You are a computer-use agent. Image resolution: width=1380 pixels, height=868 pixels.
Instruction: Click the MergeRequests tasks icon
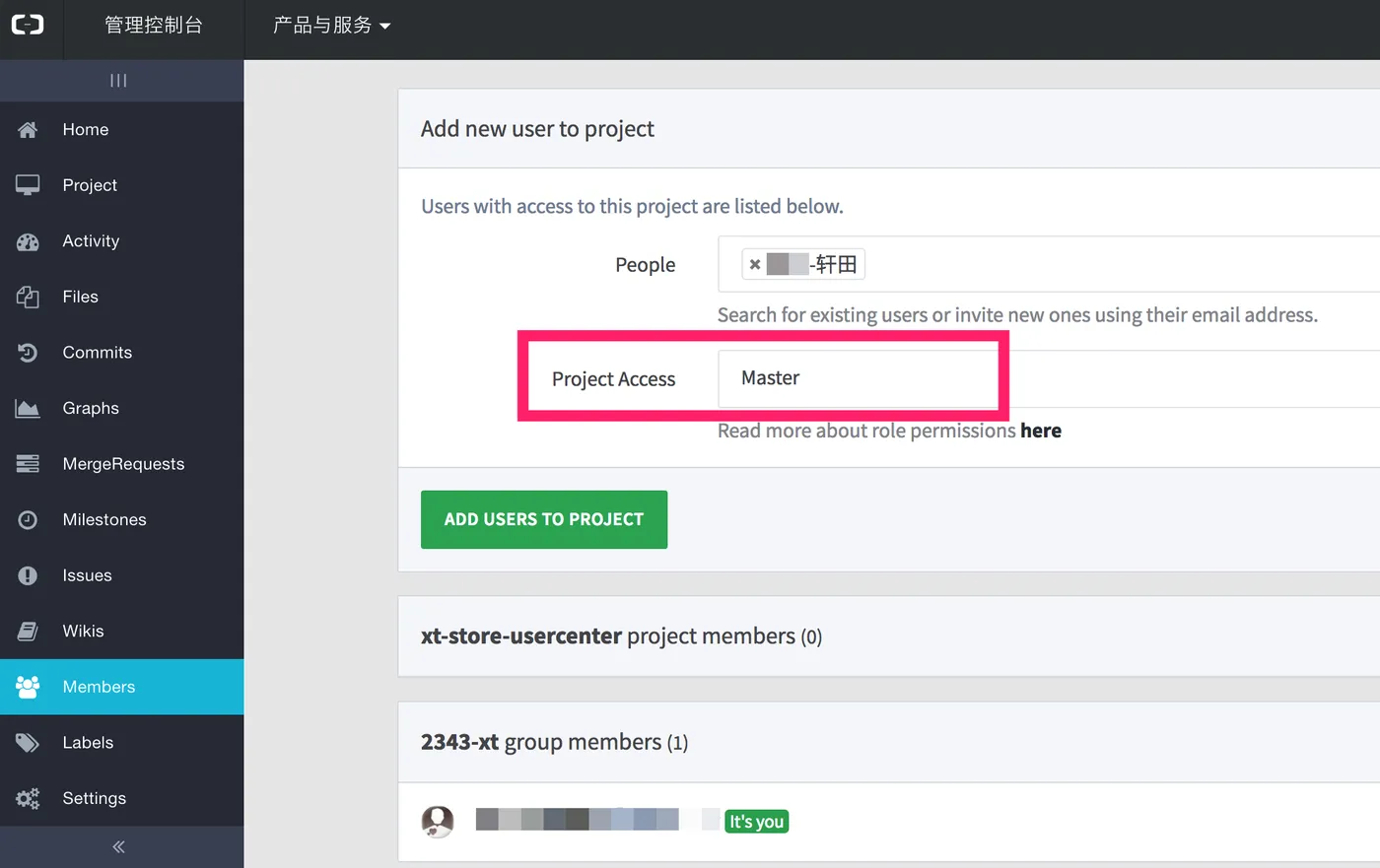click(28, 464)
